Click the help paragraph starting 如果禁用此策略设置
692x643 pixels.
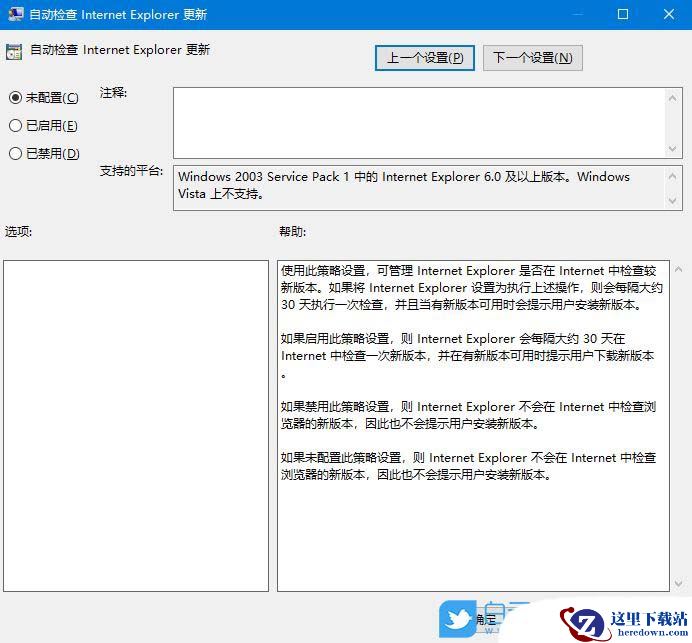[468, 415]
